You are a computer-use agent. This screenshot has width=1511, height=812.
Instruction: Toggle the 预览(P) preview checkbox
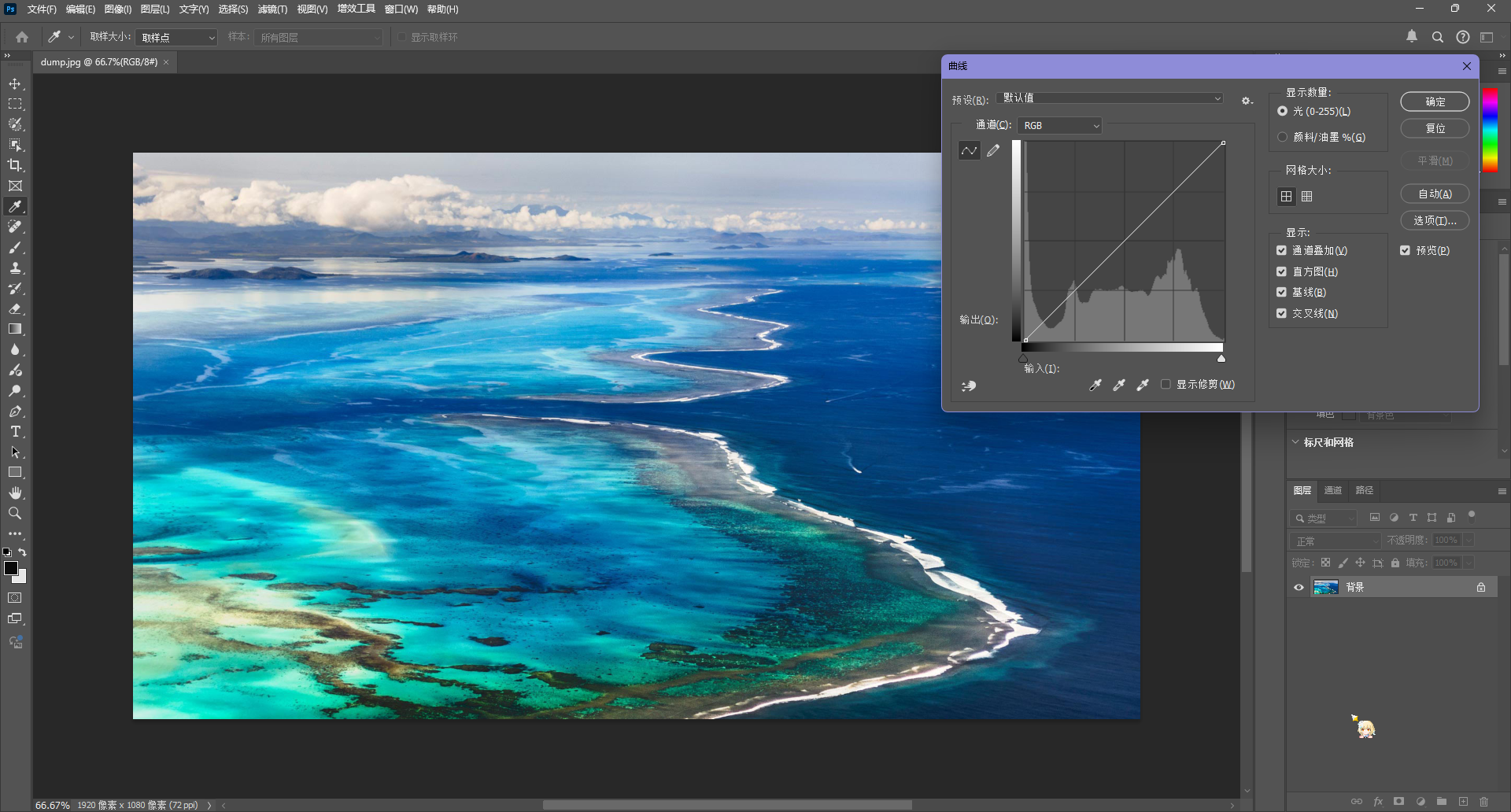[x=1405, y=250]
